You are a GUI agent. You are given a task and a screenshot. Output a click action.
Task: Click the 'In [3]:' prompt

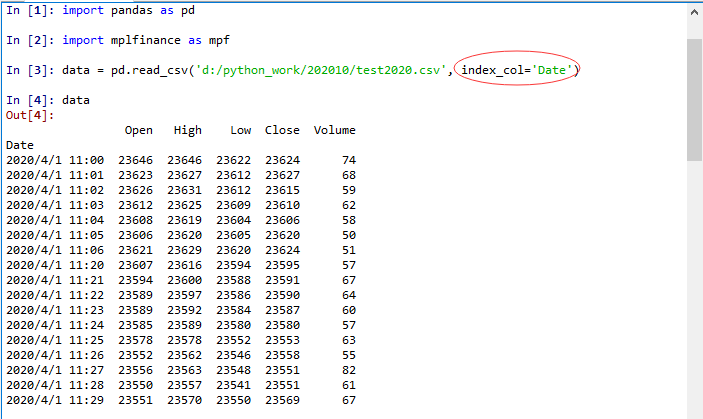(x=30, y=70)
